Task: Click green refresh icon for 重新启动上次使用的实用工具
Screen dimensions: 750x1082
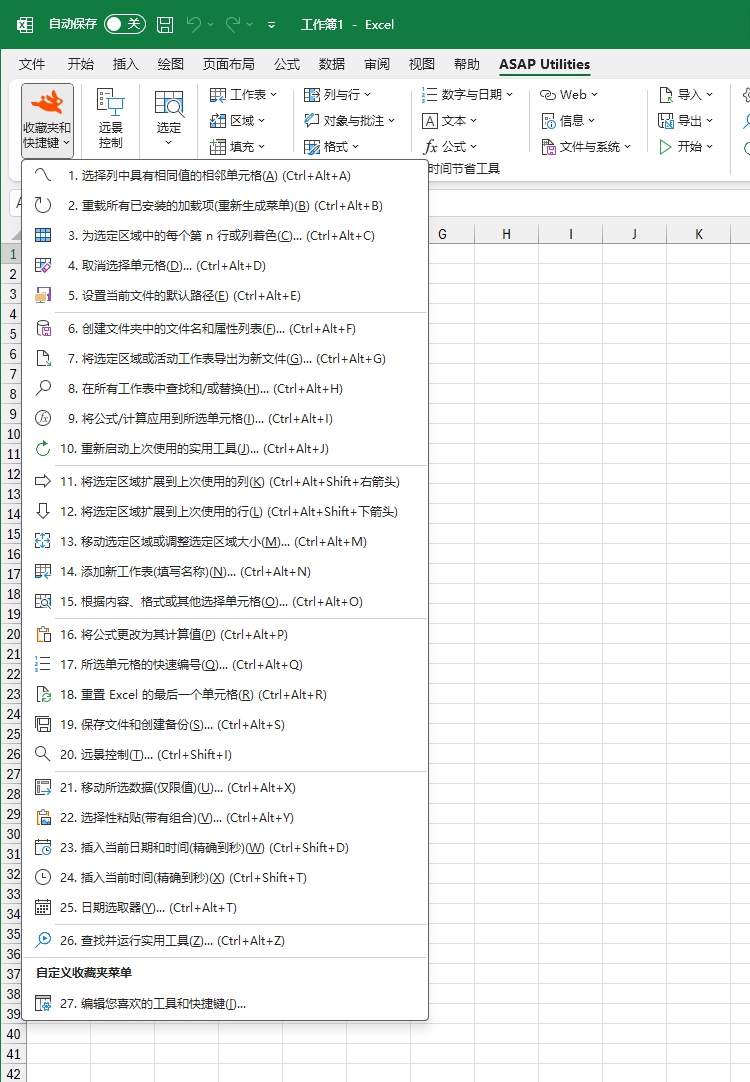Action: [43, 449]
